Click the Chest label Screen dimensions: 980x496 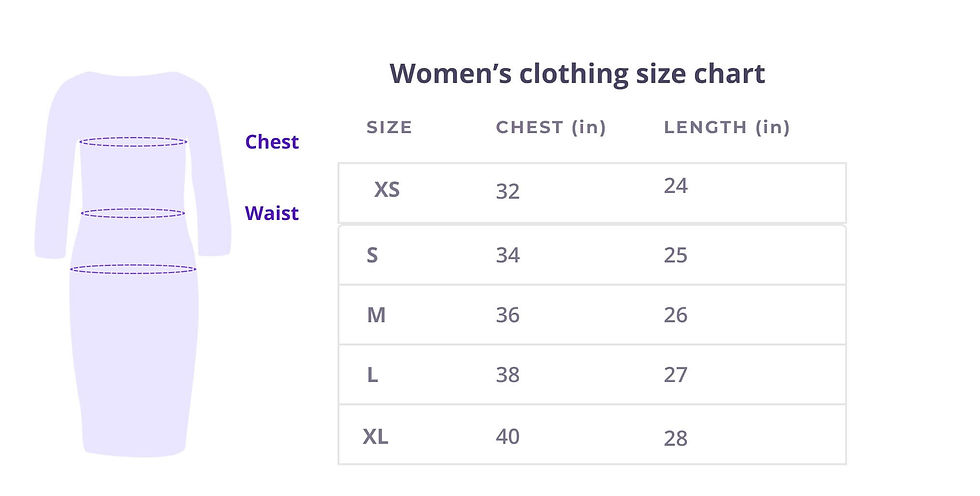coord(272,142)
